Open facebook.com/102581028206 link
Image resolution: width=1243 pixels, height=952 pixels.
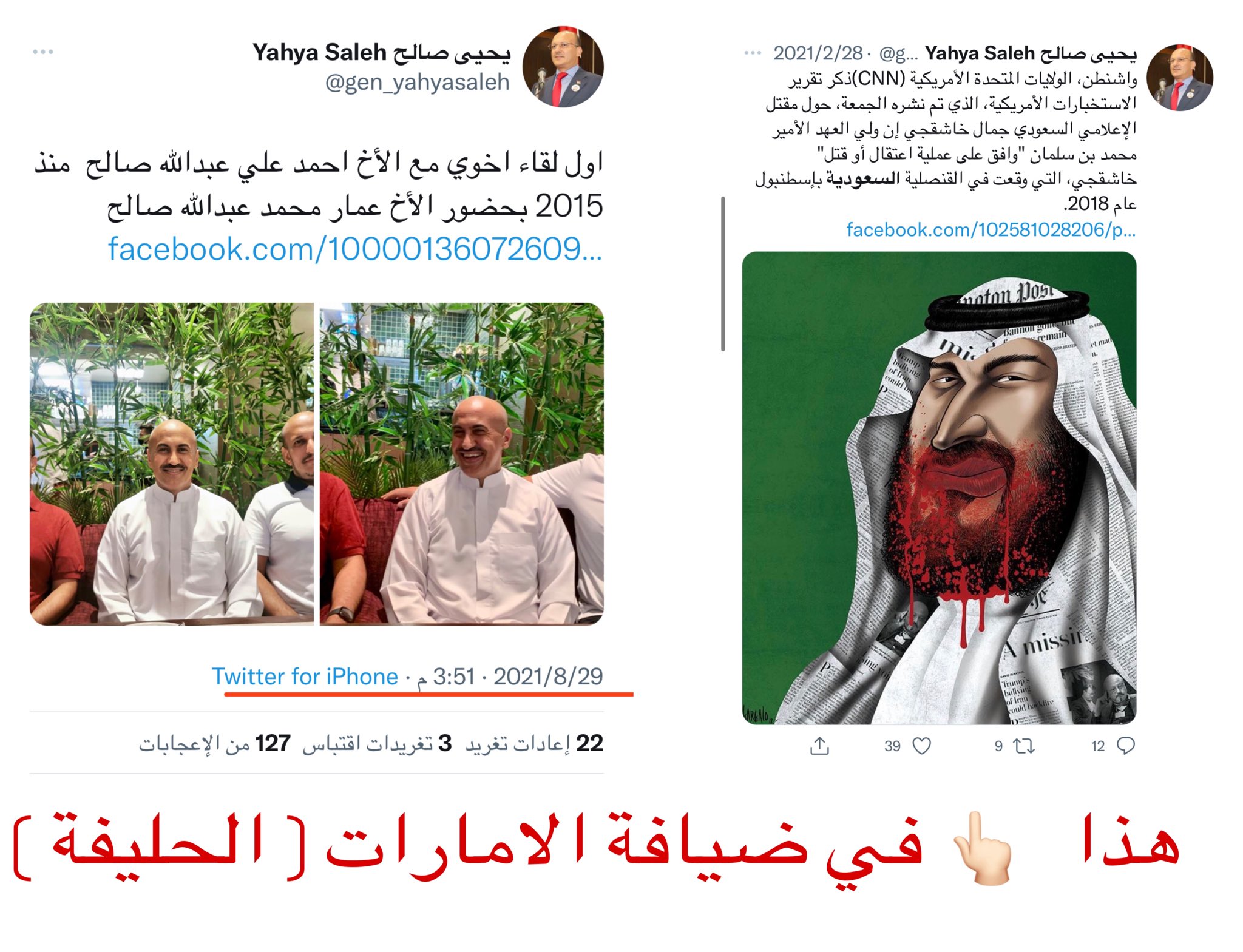[991, 230]
